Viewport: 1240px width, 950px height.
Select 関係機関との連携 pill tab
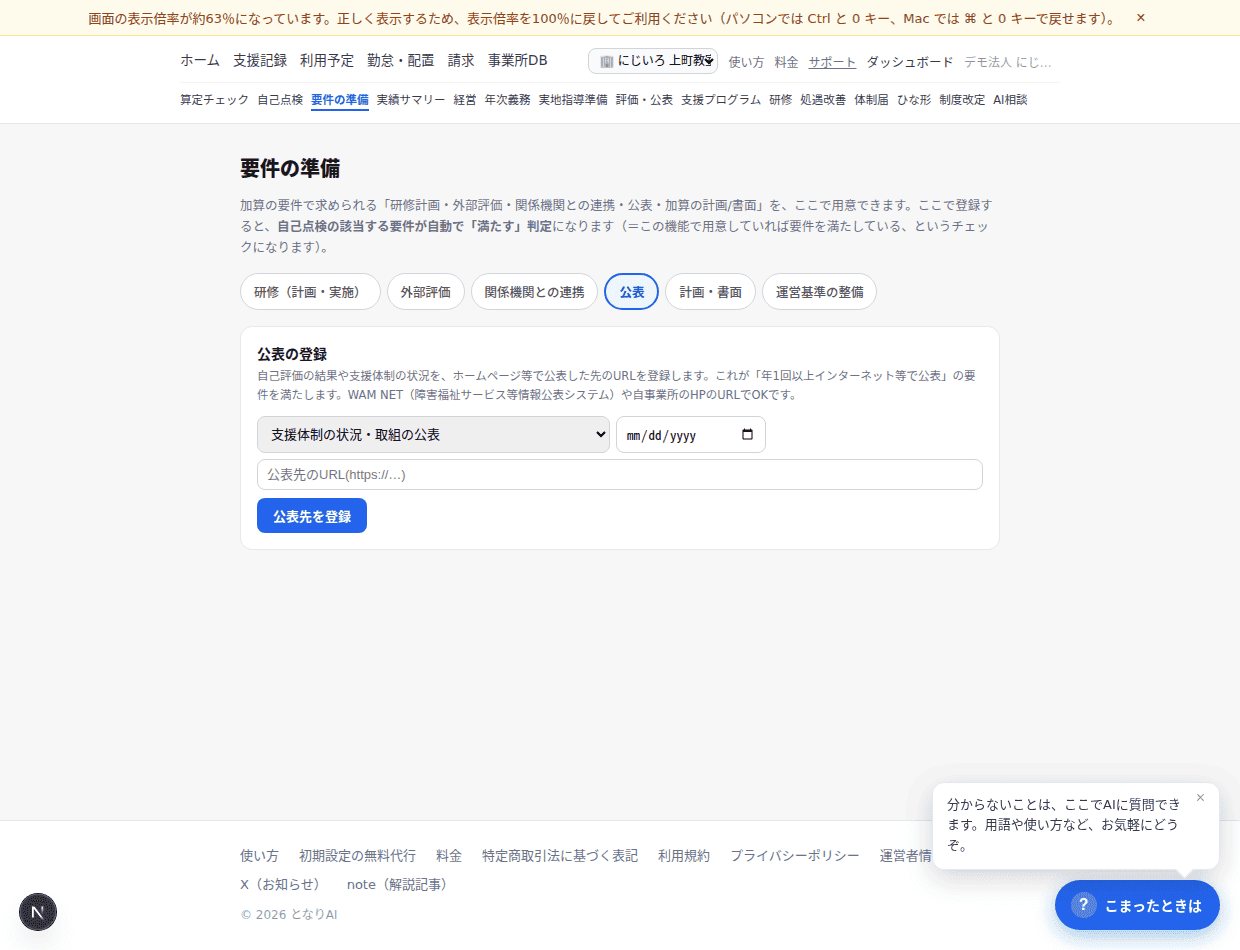(534, 292)
